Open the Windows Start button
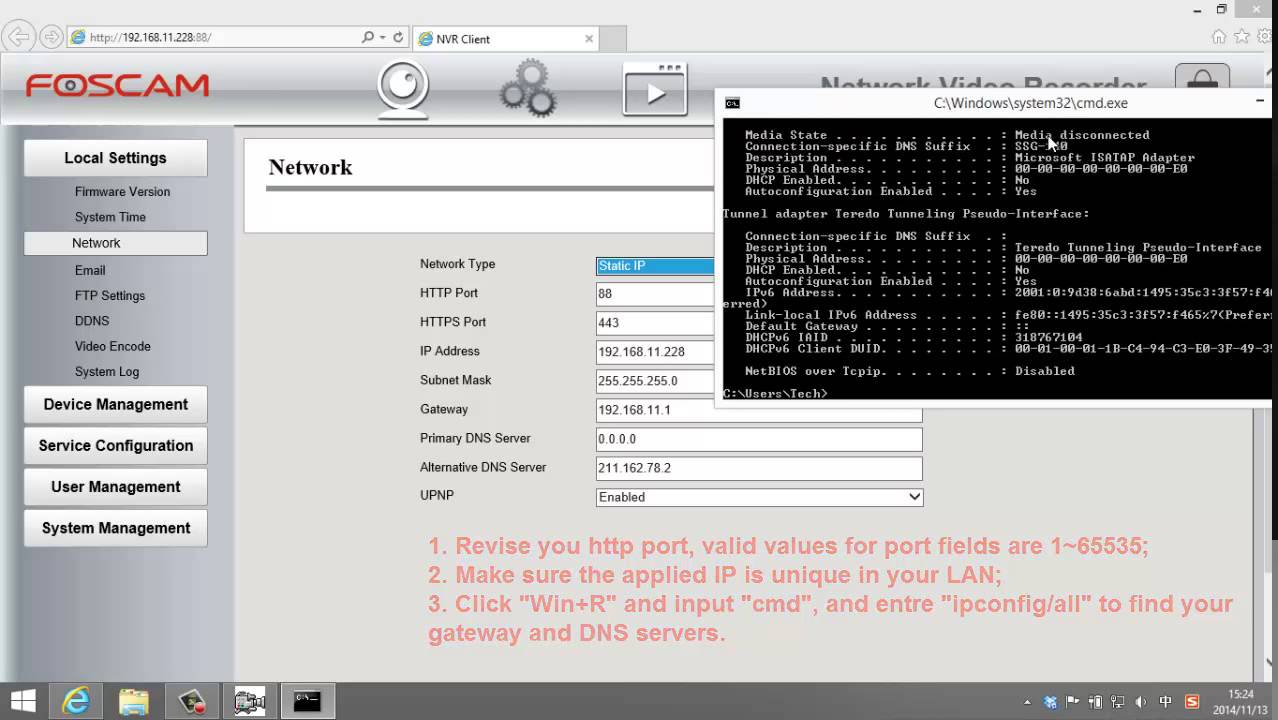Viewport: 1278px width, 720px height. tap(23, 701)
